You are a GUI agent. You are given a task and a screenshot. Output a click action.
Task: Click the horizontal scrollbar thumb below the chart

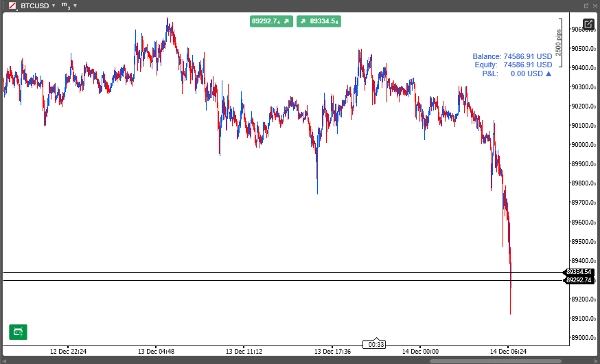coord(496,361)
